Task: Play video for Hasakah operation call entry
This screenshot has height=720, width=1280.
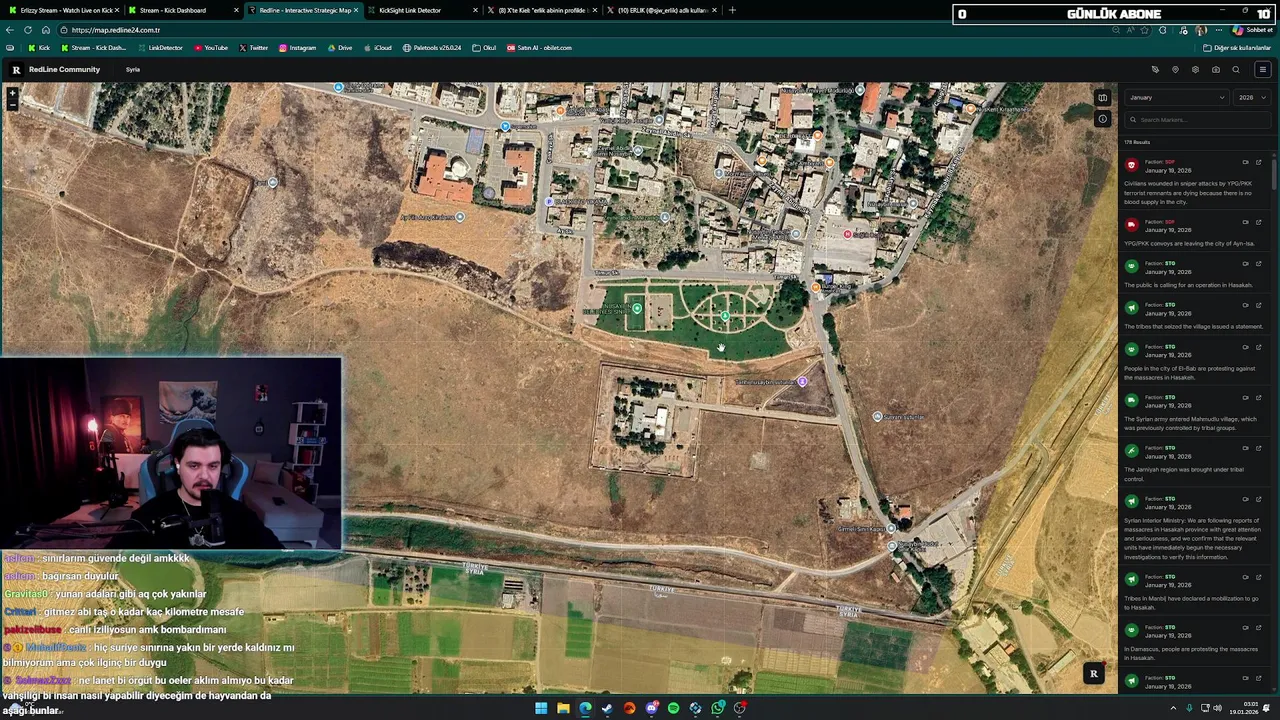Action: point(1246,264)
